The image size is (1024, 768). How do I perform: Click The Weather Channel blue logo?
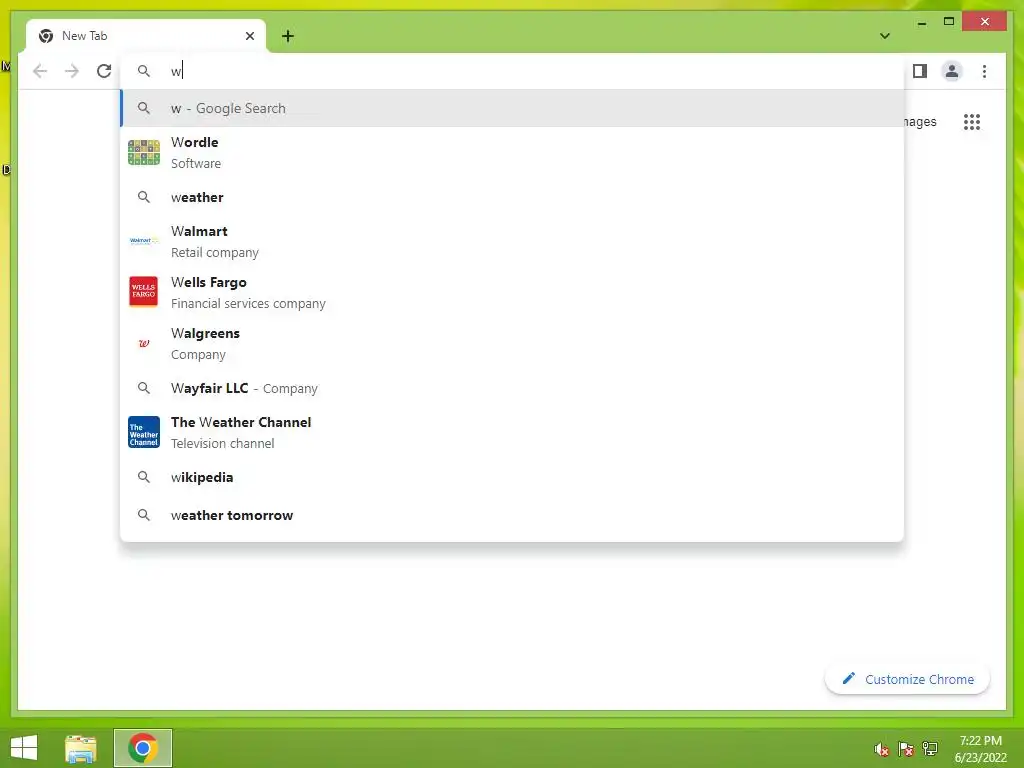[x=144, y=432]
